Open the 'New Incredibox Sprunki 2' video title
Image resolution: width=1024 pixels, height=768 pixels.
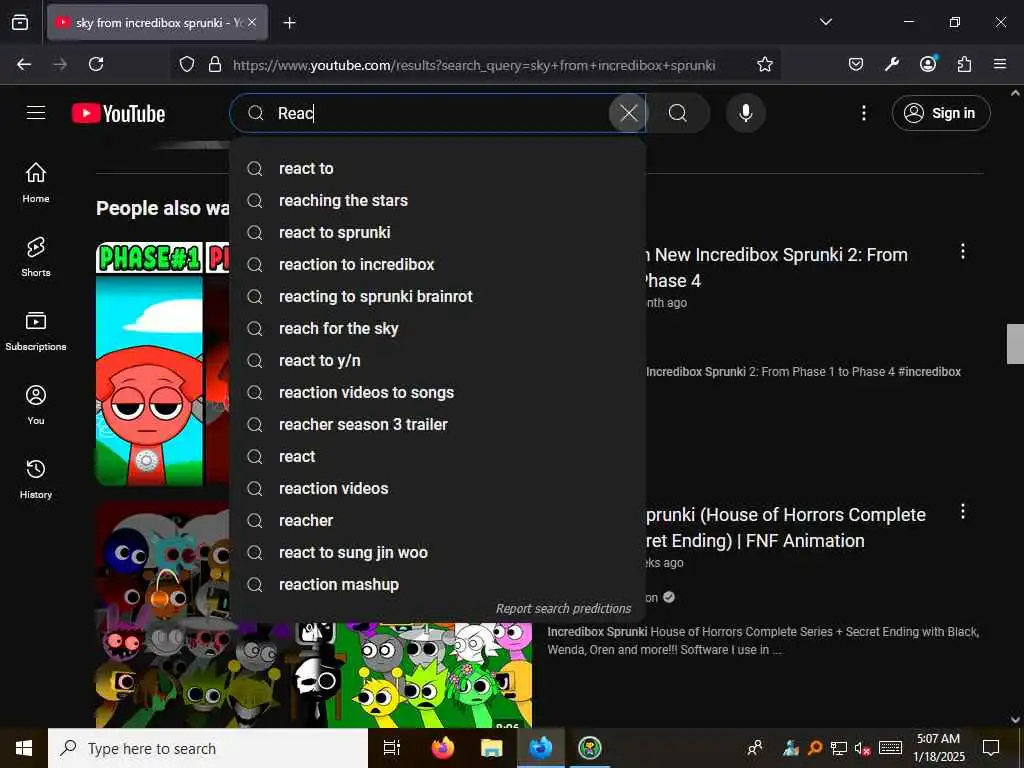tap(775, 268)
